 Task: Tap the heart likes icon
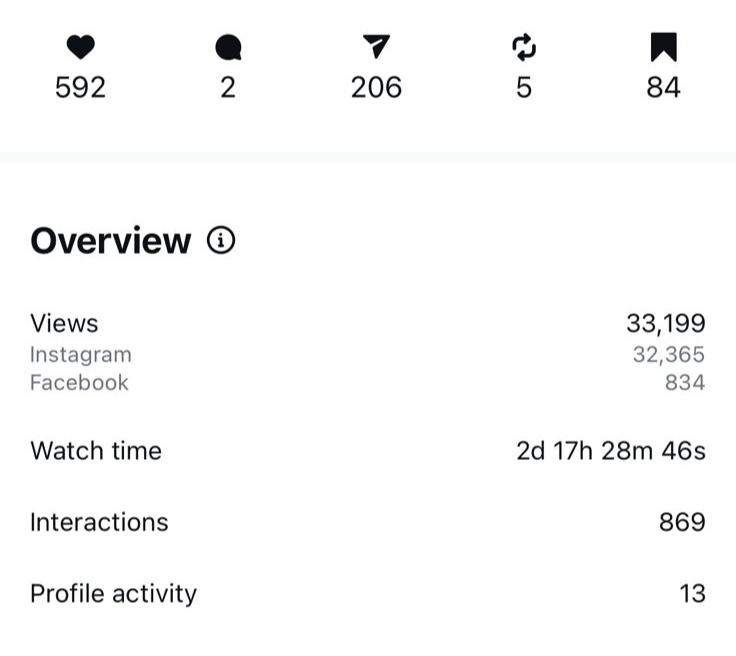click(x=80, y=47)
